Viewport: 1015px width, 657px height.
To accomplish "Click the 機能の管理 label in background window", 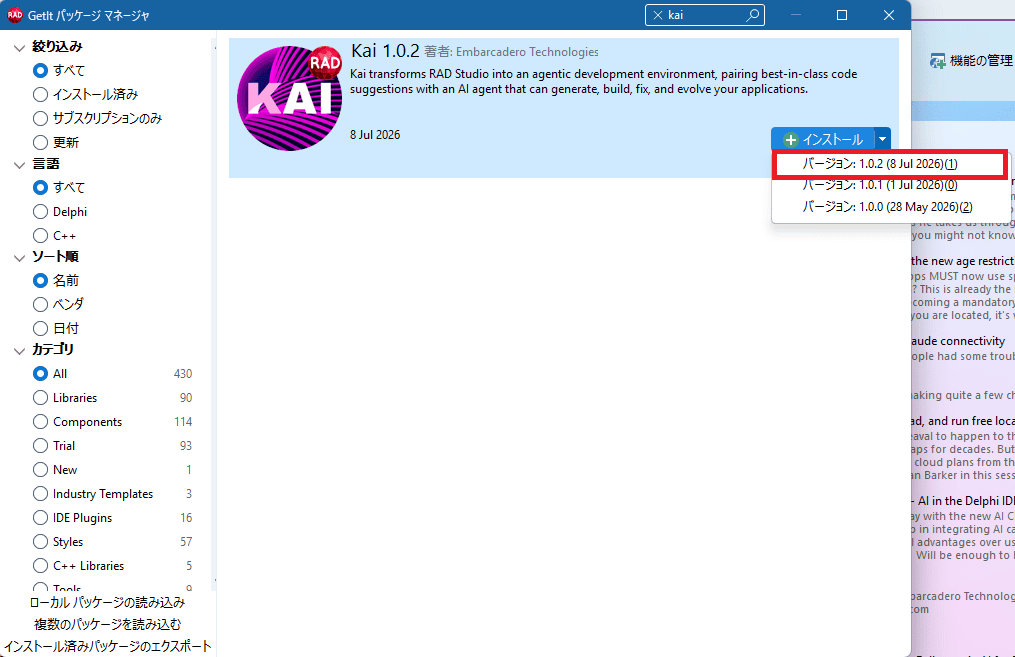I will click(x=981, y=61).
